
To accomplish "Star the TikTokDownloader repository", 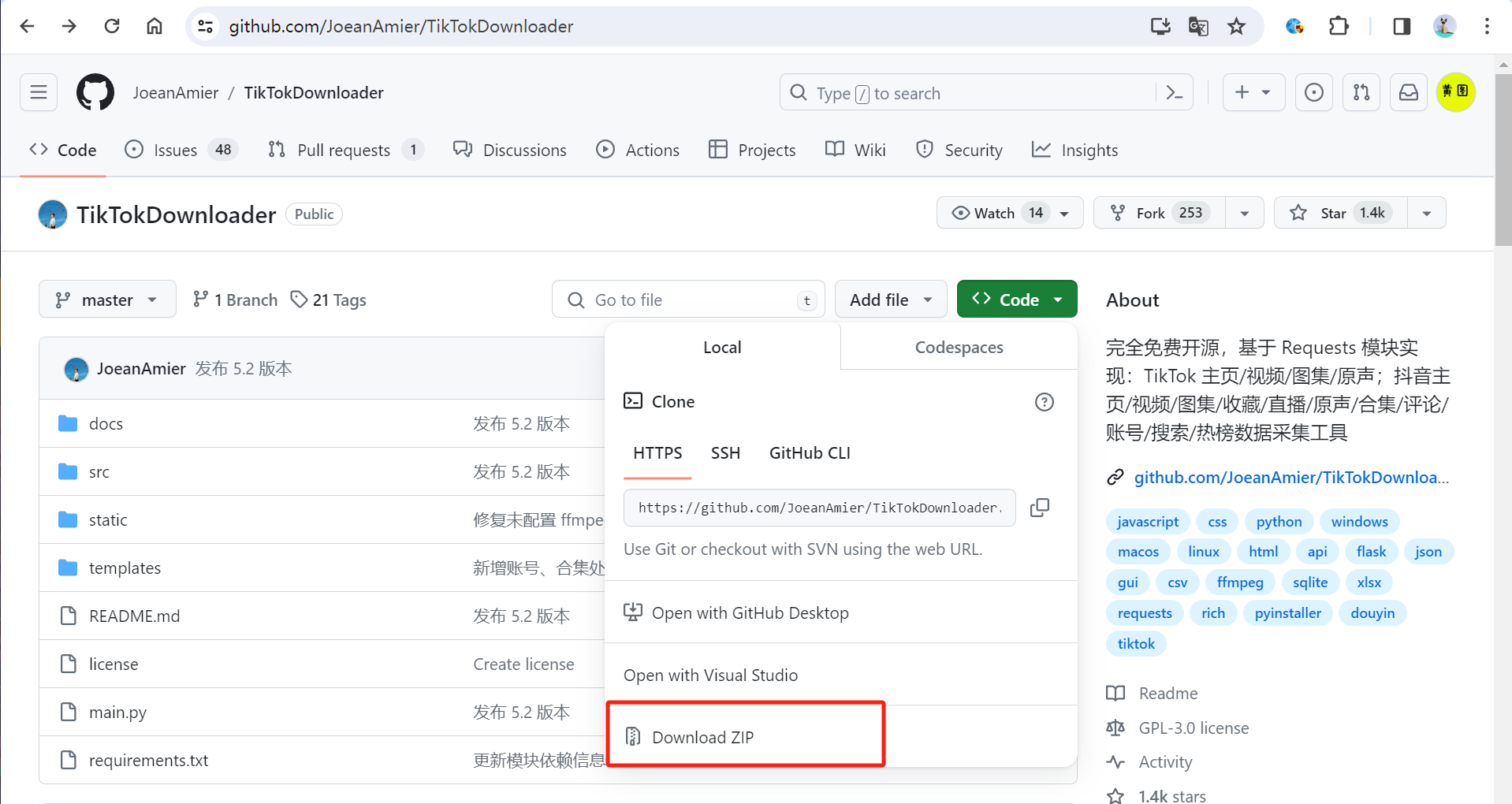I will click(x=1341, y=213).
